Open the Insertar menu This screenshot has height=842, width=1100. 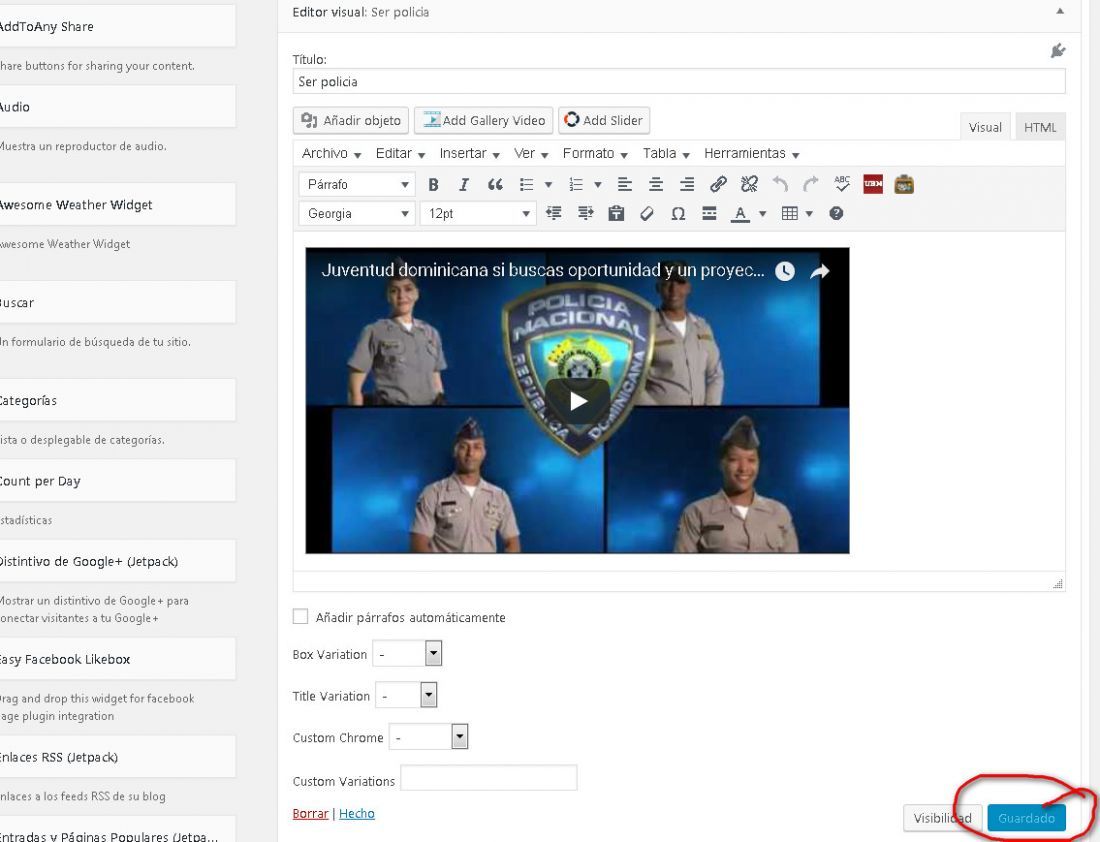(469, 153)
